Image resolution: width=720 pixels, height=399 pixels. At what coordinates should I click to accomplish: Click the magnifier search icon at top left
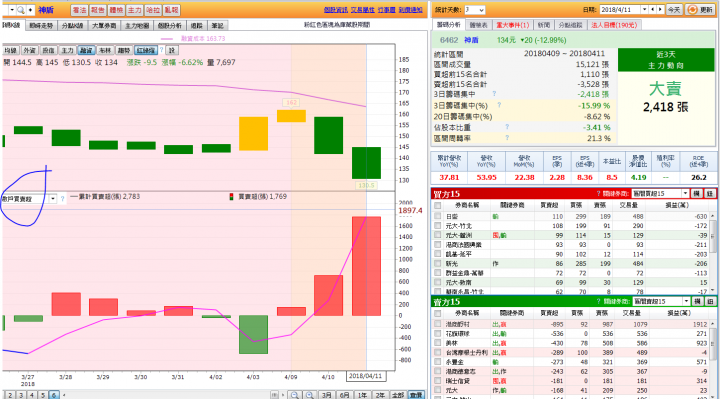point(21,10)
